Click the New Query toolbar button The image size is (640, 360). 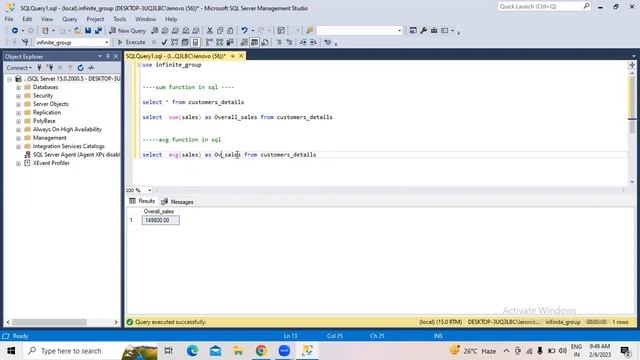pos(127,31)
